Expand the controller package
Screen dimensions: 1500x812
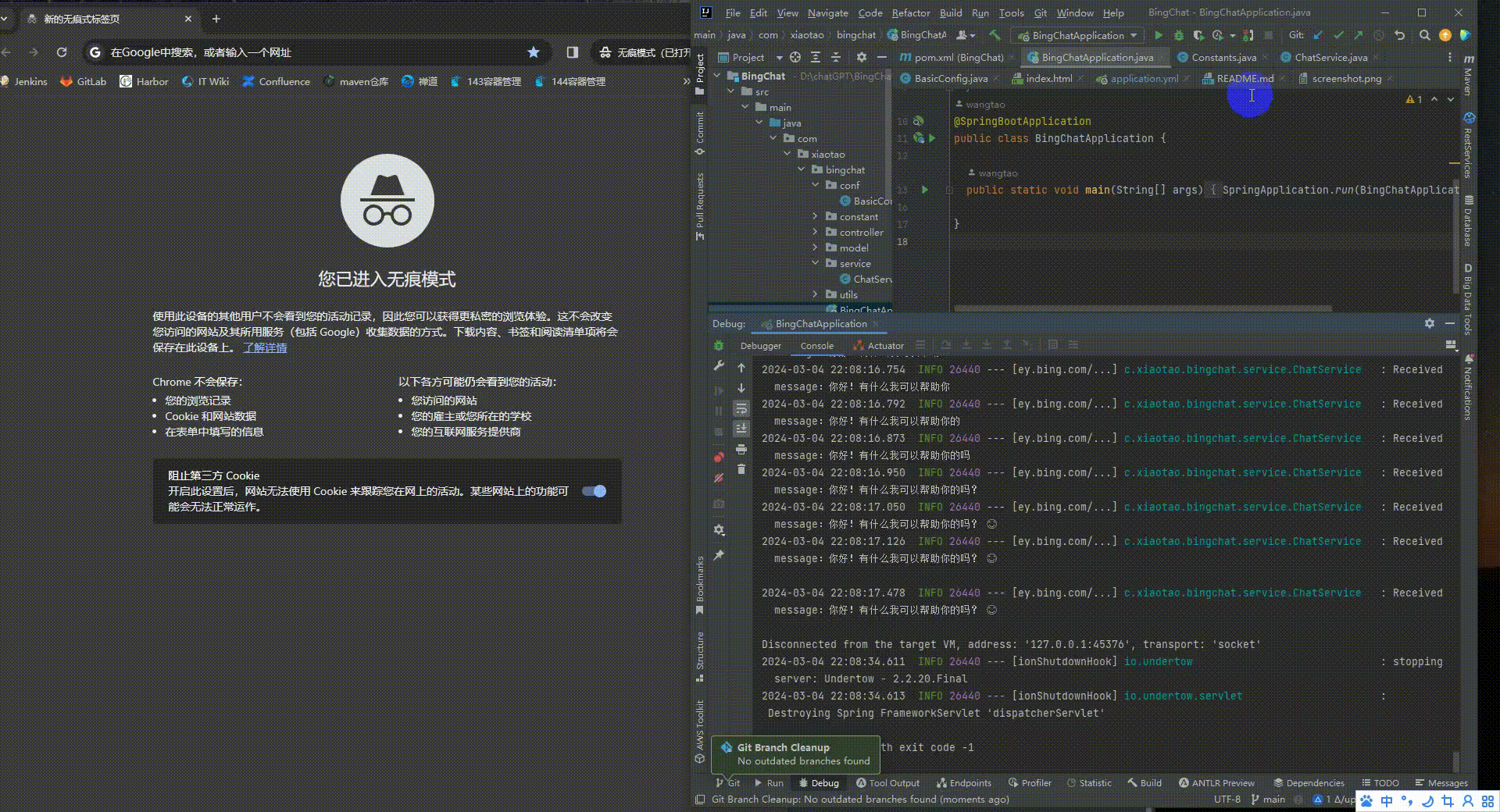point(816,232)
